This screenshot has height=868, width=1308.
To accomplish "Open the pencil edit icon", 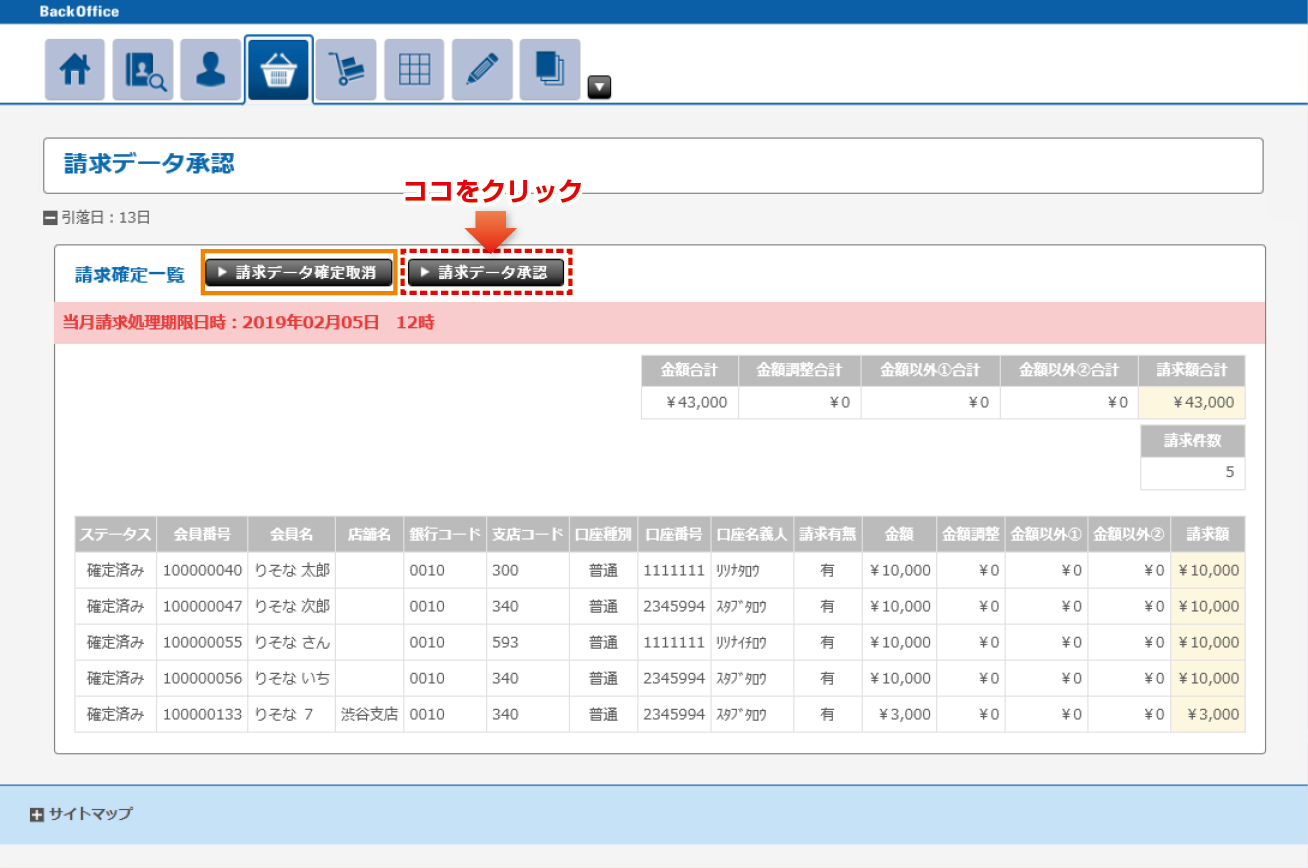I will click(482, 70).
